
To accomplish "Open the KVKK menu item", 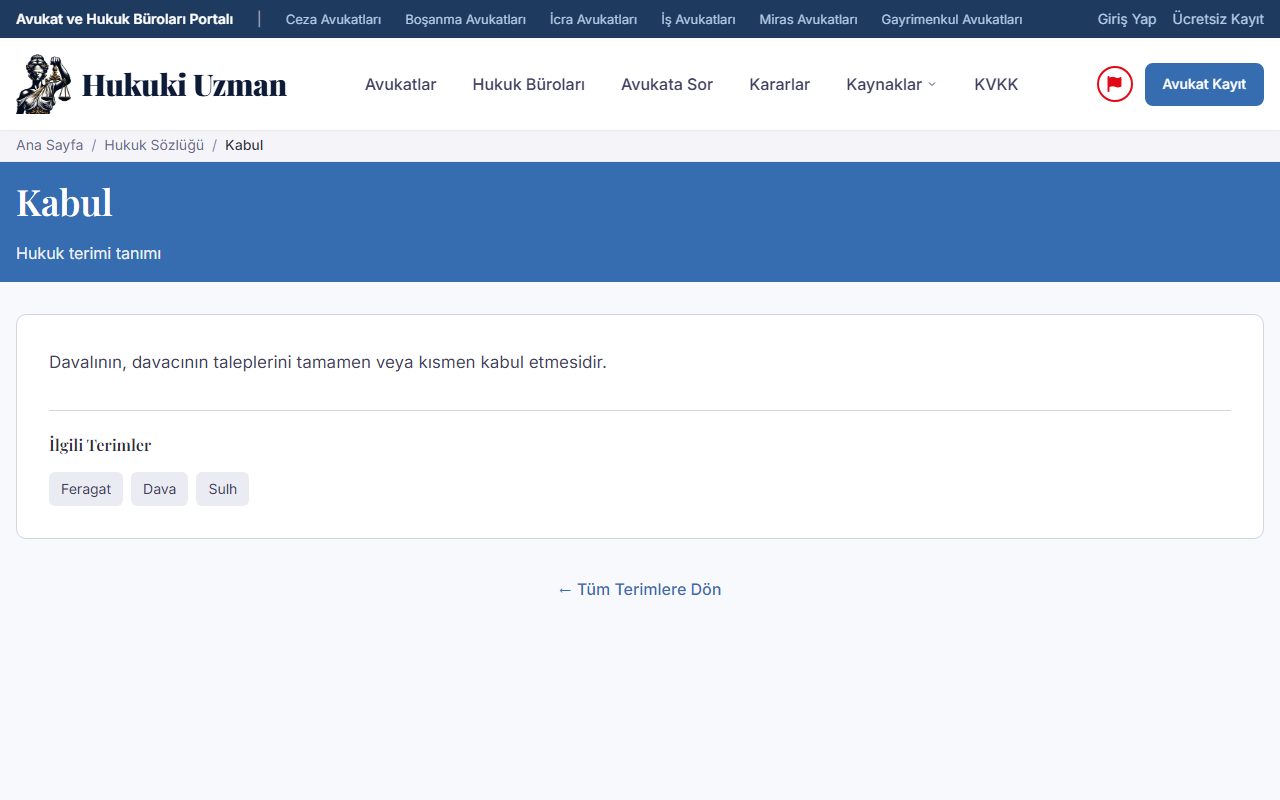I will (996, 84).
